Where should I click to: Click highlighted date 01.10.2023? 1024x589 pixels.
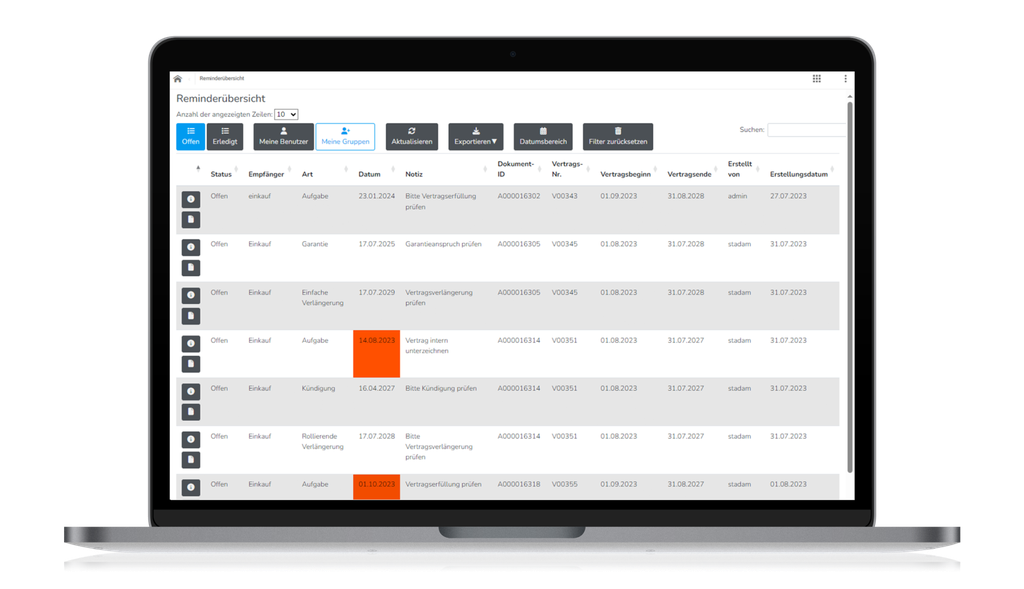tap(377, 485)
